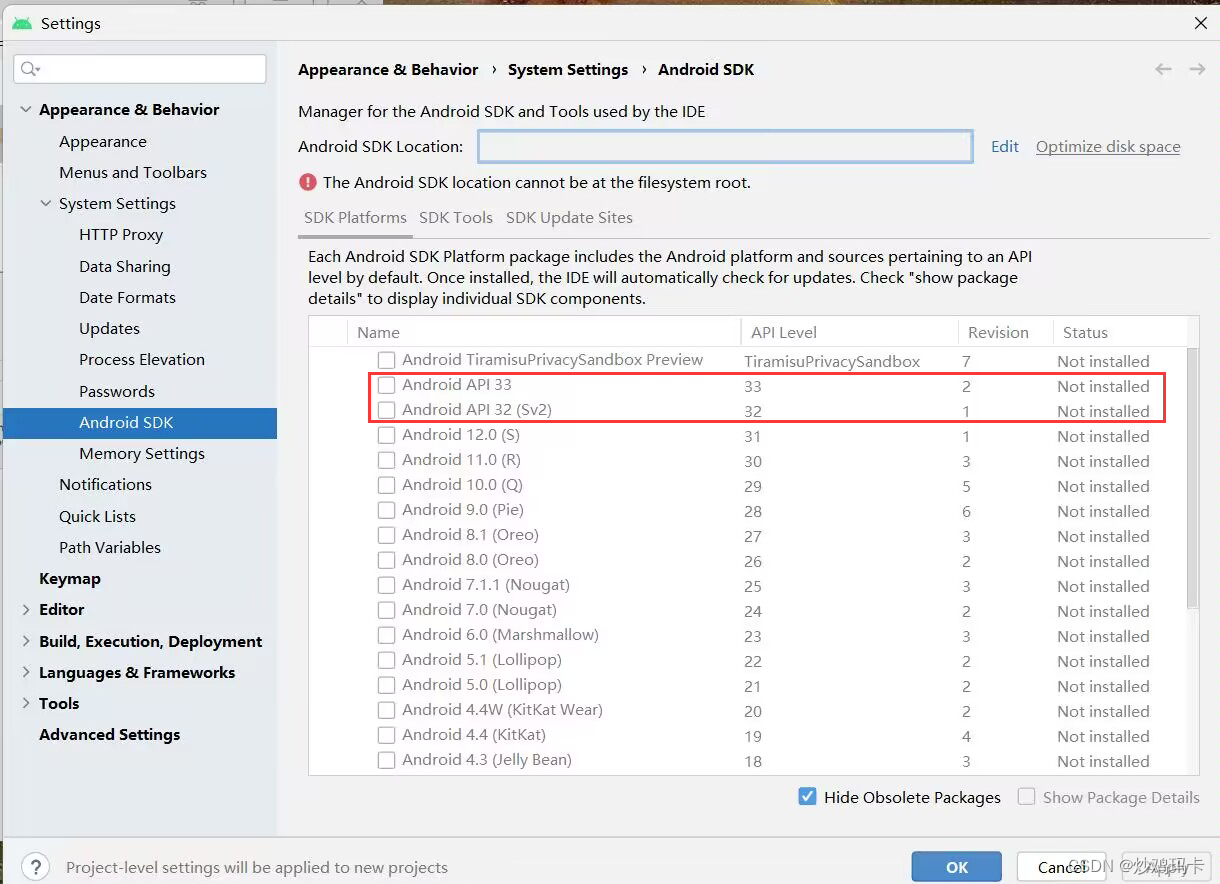This screenshot has width=1220, height=884.
Task: Open Keymap settings
Action: coord(70,578)
